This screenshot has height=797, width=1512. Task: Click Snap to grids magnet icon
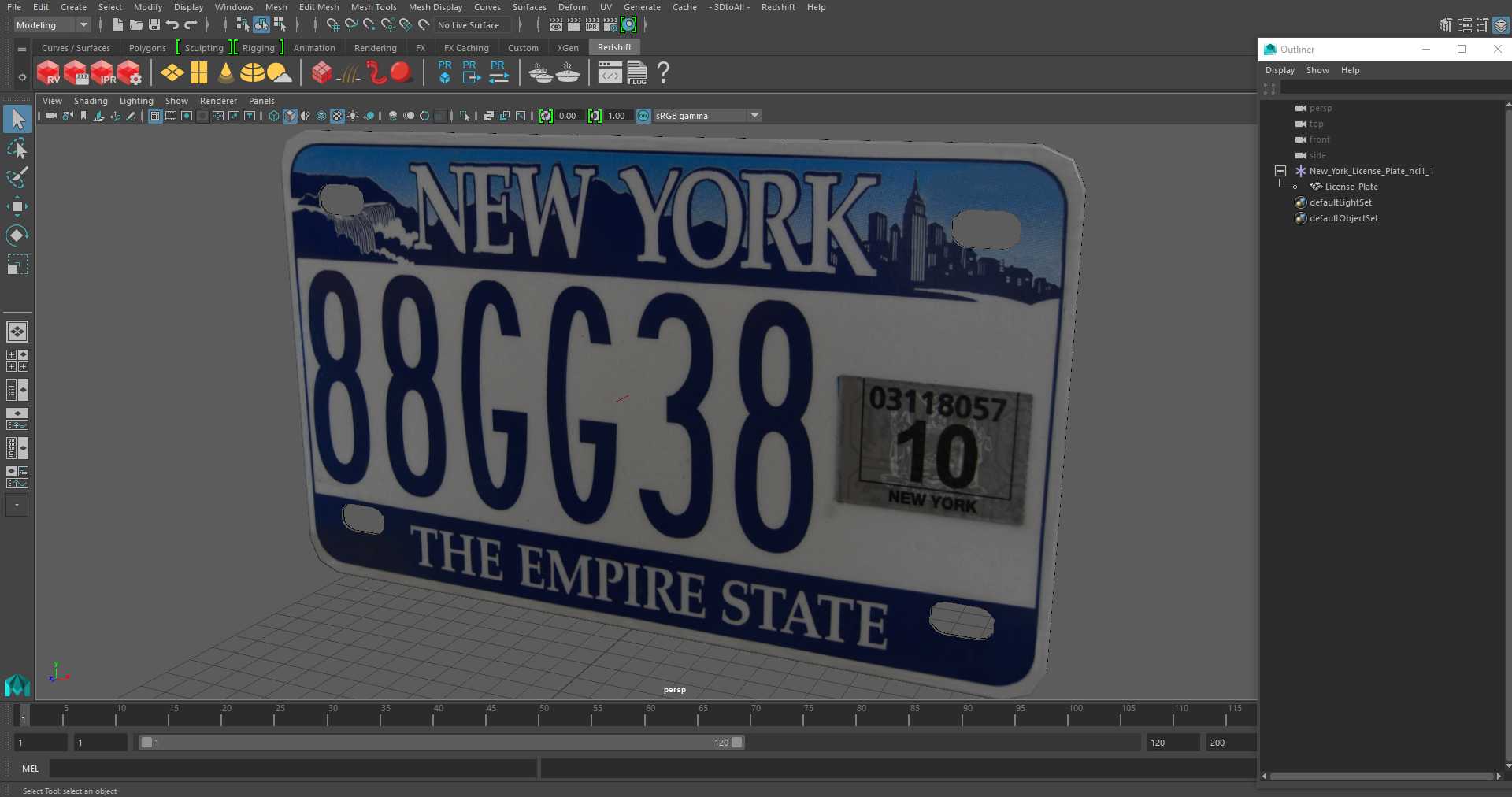coord(332,25)
